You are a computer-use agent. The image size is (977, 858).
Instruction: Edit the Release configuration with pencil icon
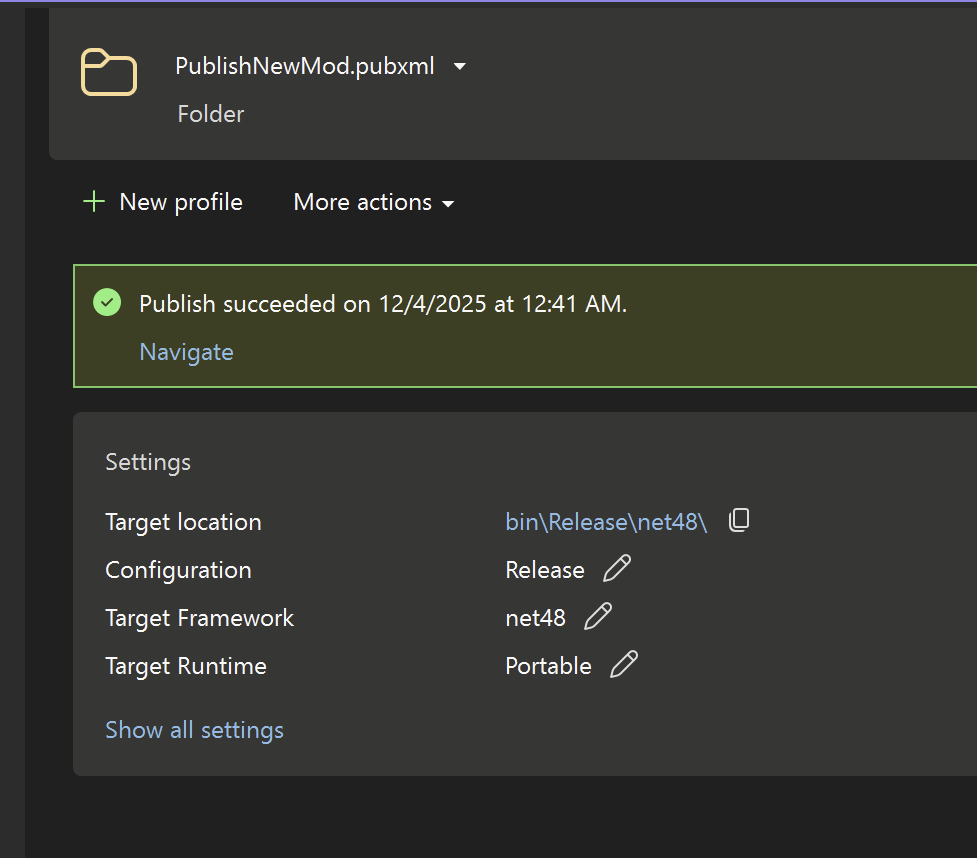point(617,568)
